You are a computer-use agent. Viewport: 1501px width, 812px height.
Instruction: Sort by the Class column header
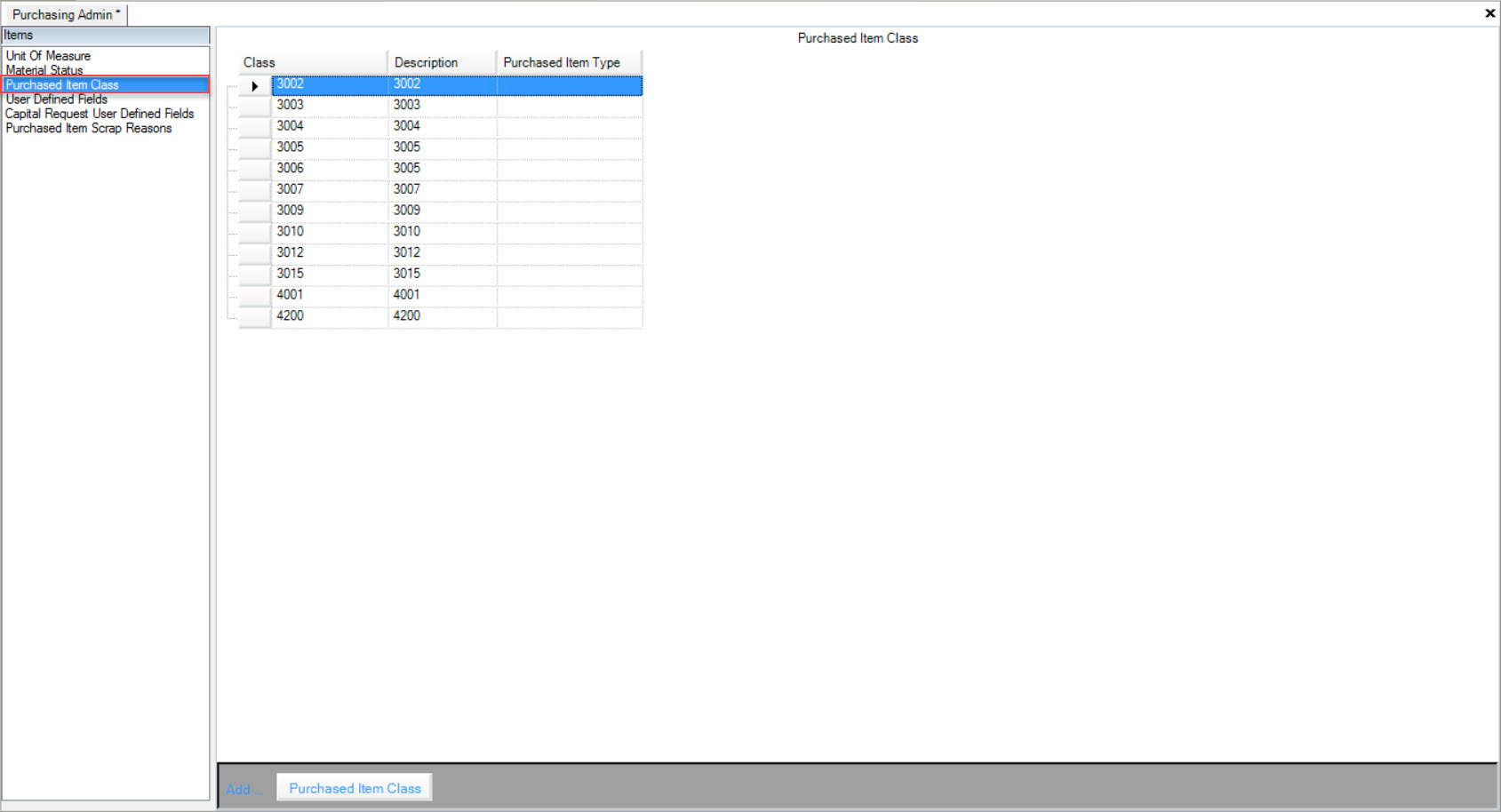click(313, 62)
